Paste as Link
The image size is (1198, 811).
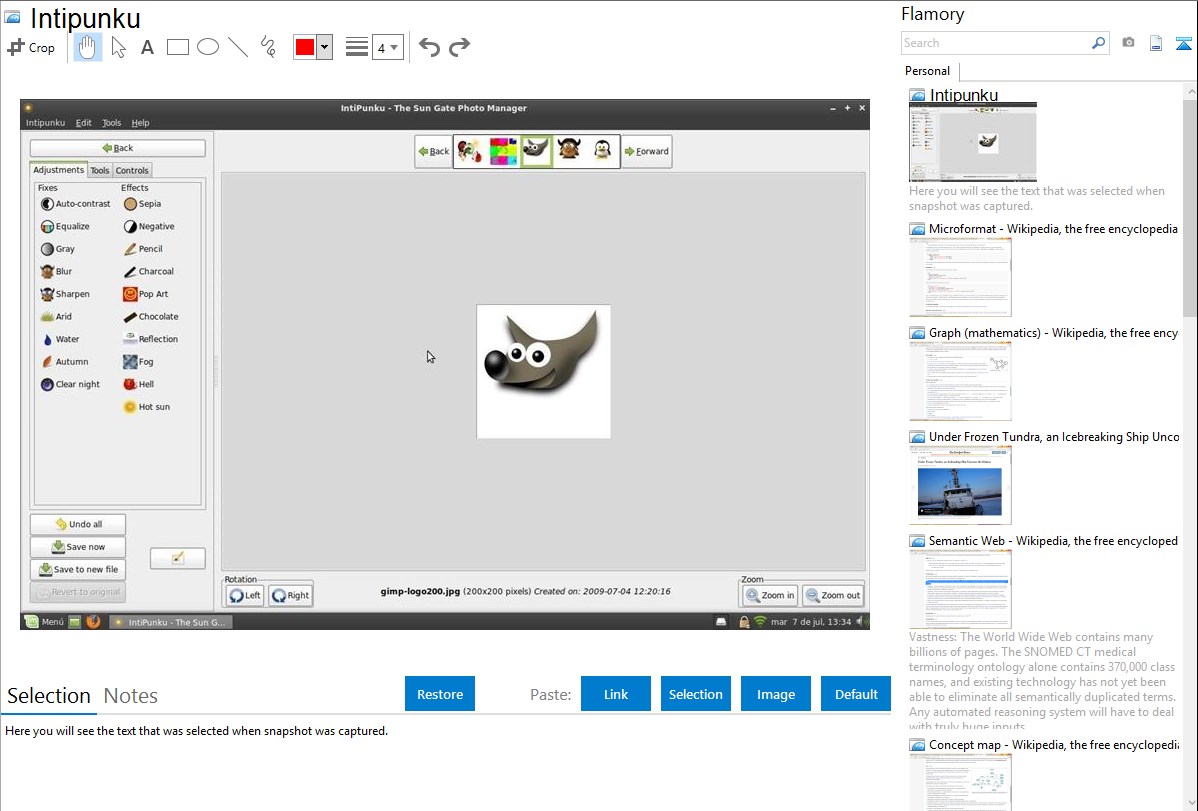point(616,694)
